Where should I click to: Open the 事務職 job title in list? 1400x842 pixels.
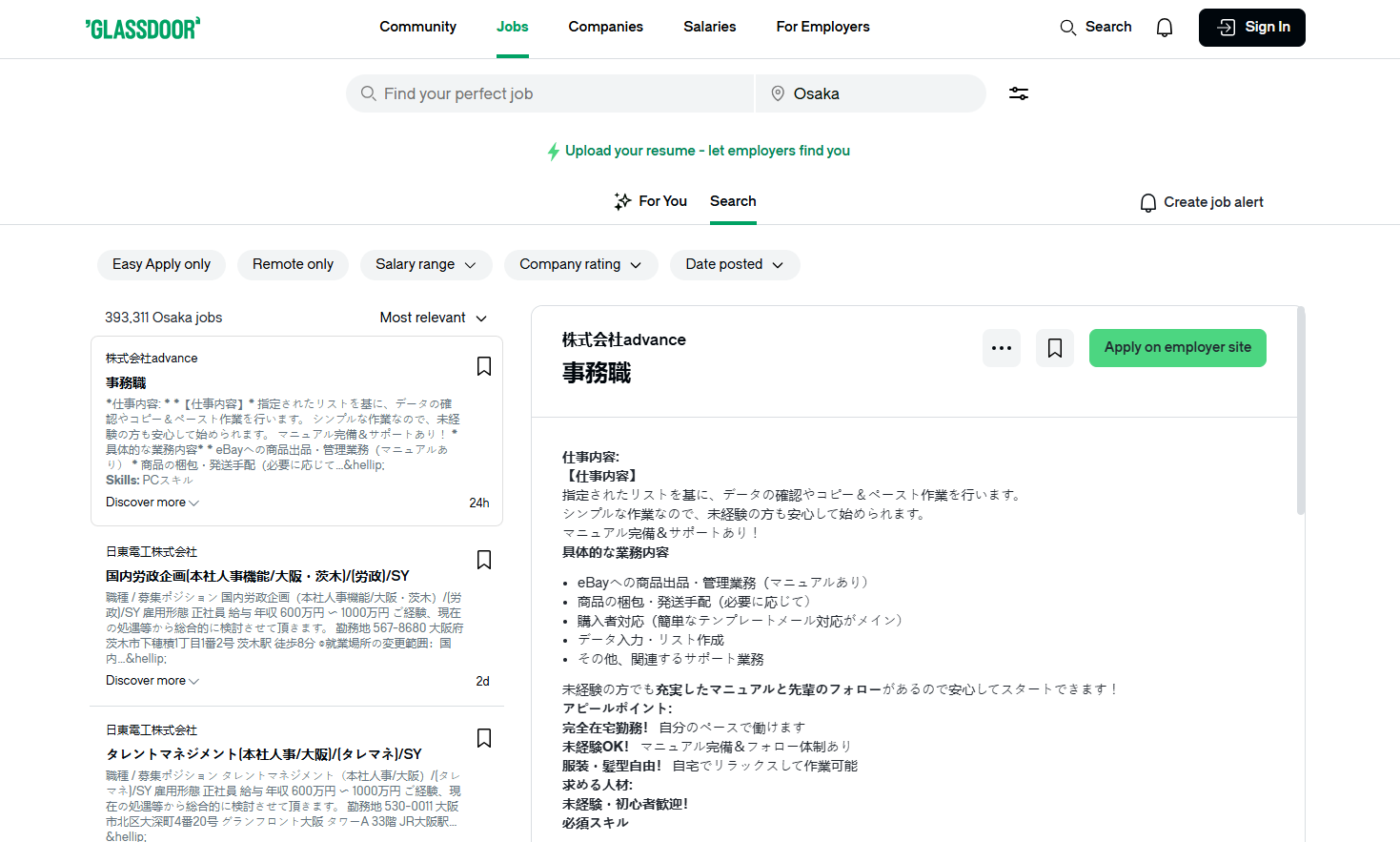(126, 382)
